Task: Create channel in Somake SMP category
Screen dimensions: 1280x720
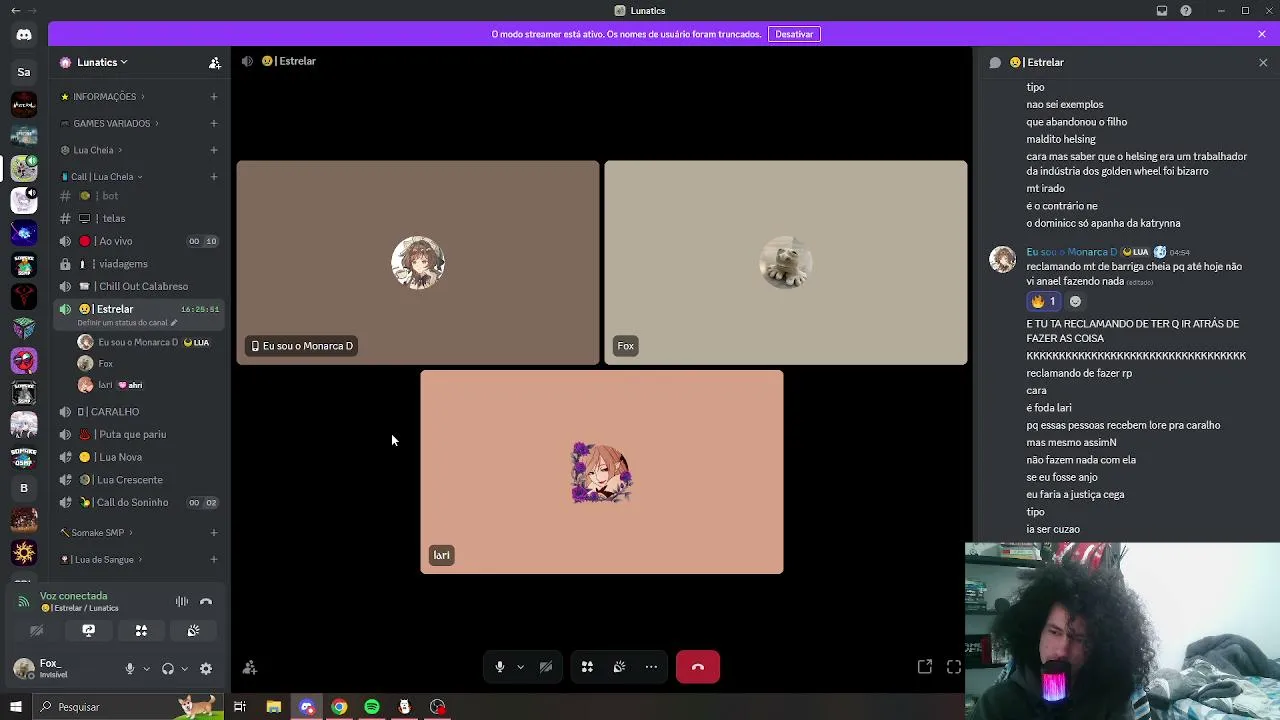Action: 213,532
